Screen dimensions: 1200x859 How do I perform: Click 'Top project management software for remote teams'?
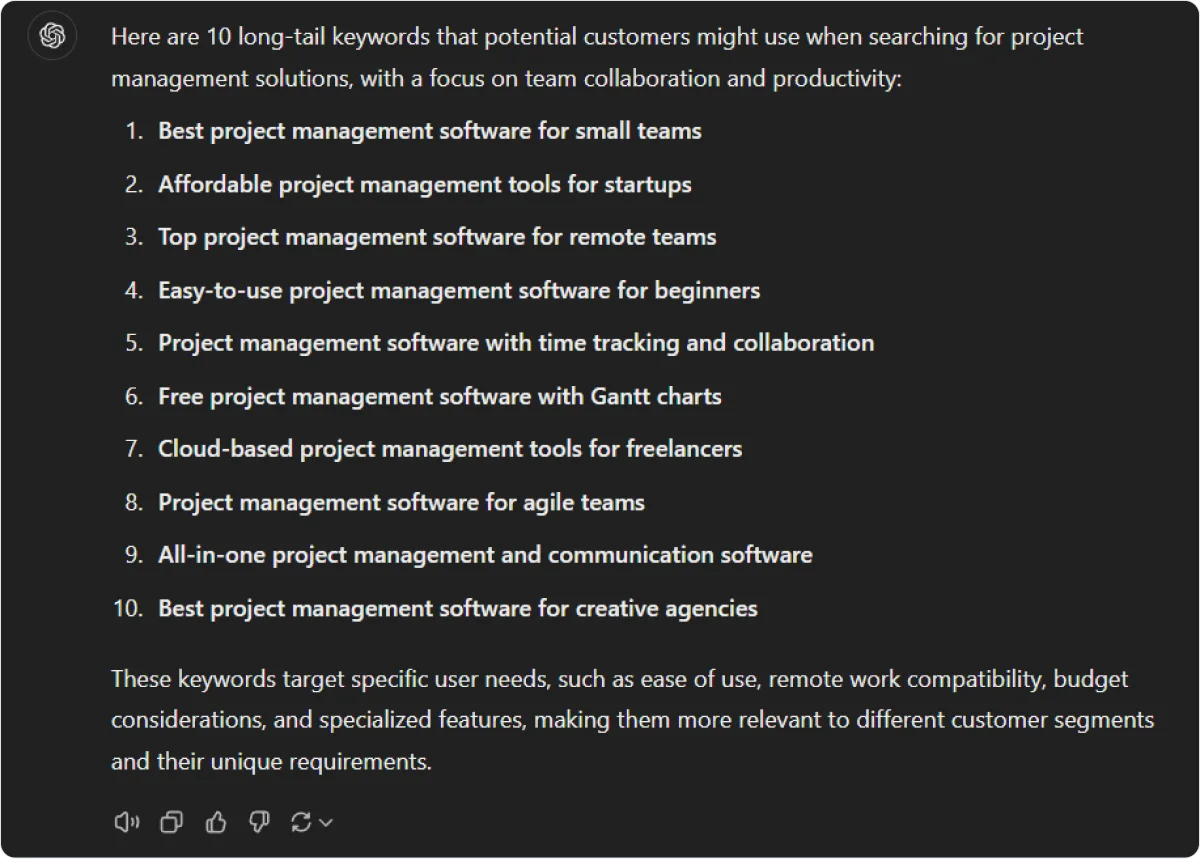point(437,237)
